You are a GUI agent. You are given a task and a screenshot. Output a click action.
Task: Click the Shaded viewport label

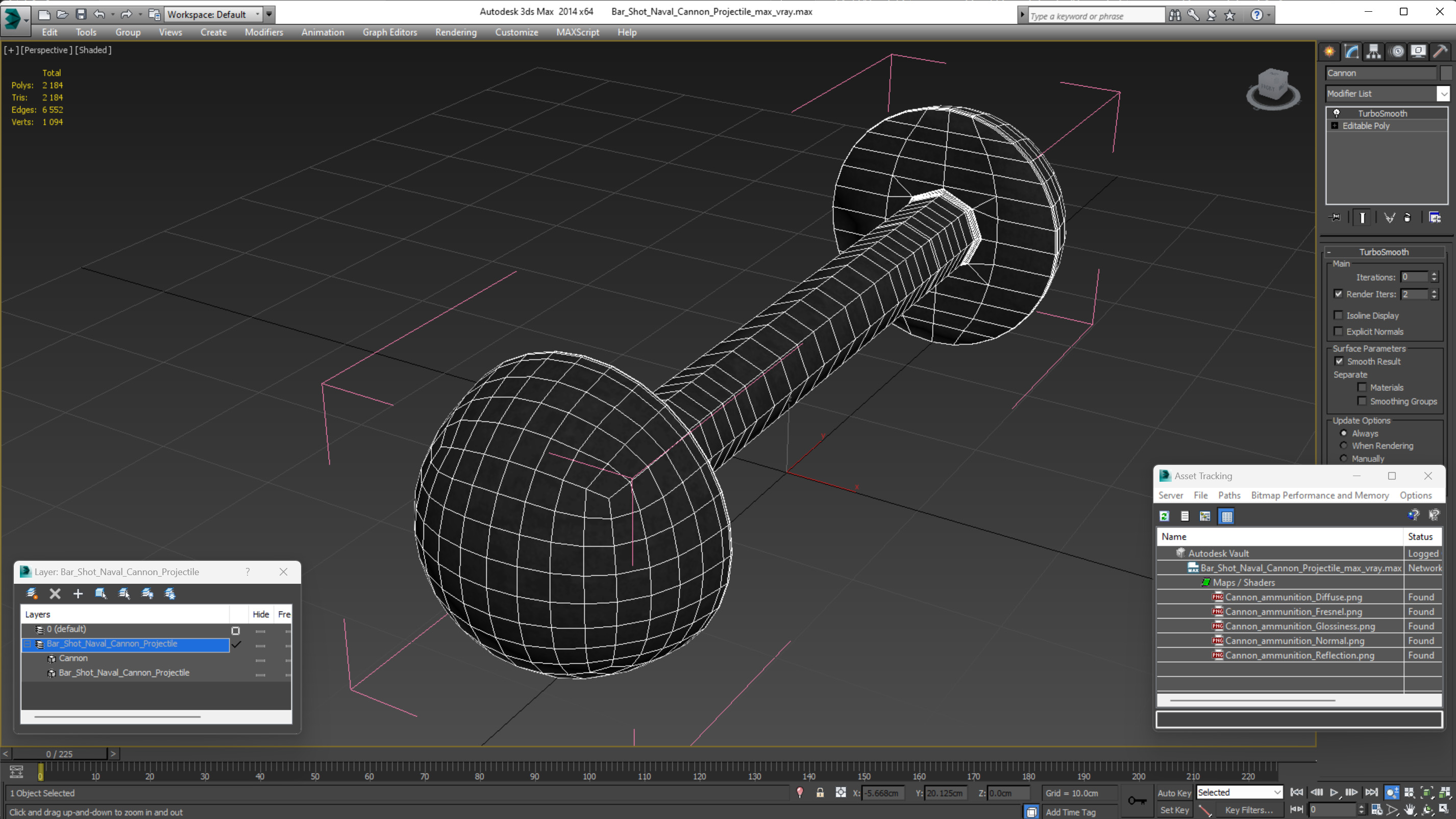click(93, 49)
